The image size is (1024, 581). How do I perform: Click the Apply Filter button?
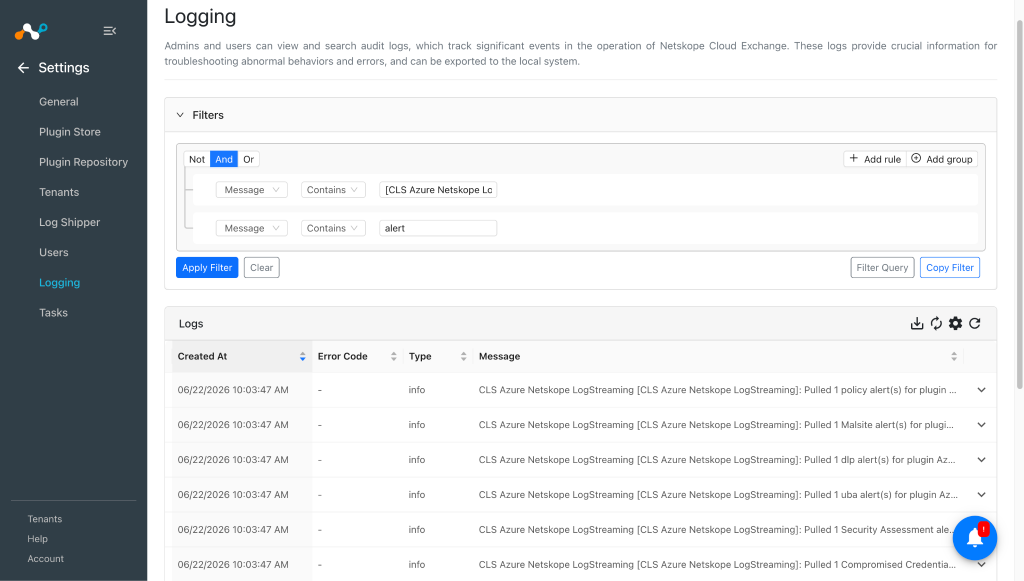[x=207, y=268]
